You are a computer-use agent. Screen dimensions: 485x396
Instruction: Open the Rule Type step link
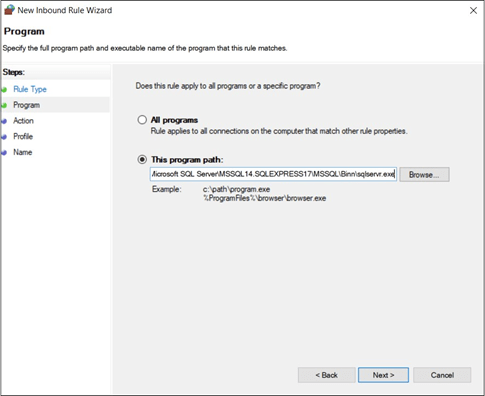[x=30, y=89]
